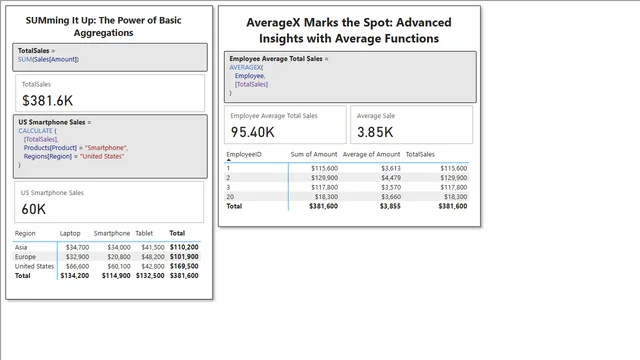Click Employee 2 Average of Amount $4,479
This screenshot has width=640, height=360.
[391, 178]
